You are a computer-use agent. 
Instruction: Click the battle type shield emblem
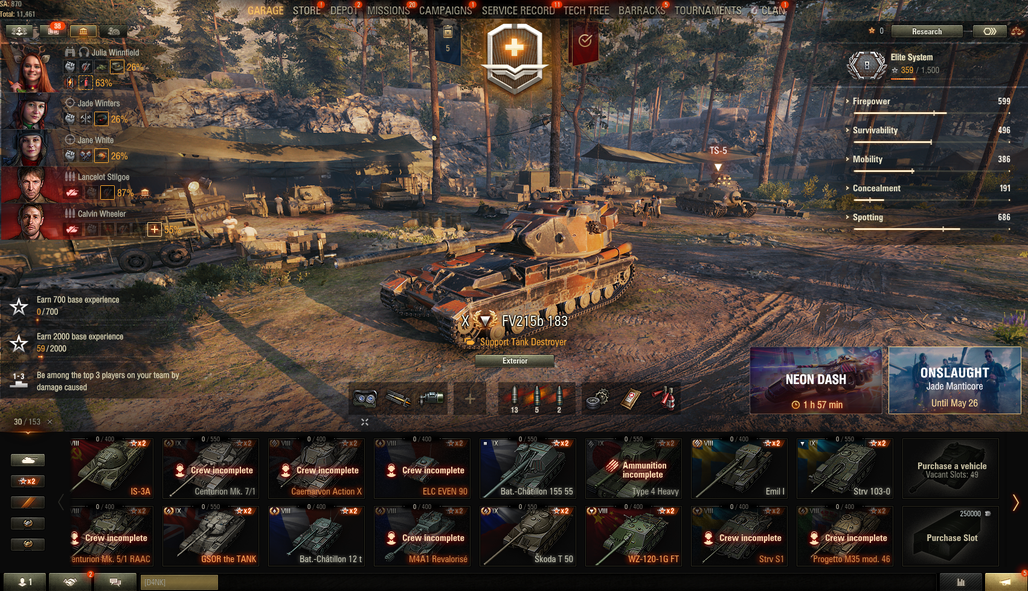[x=515, y=57]
